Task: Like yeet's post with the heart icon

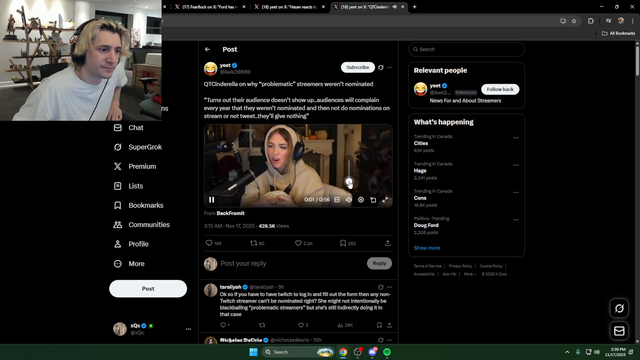Action: (x=298, y=243)
